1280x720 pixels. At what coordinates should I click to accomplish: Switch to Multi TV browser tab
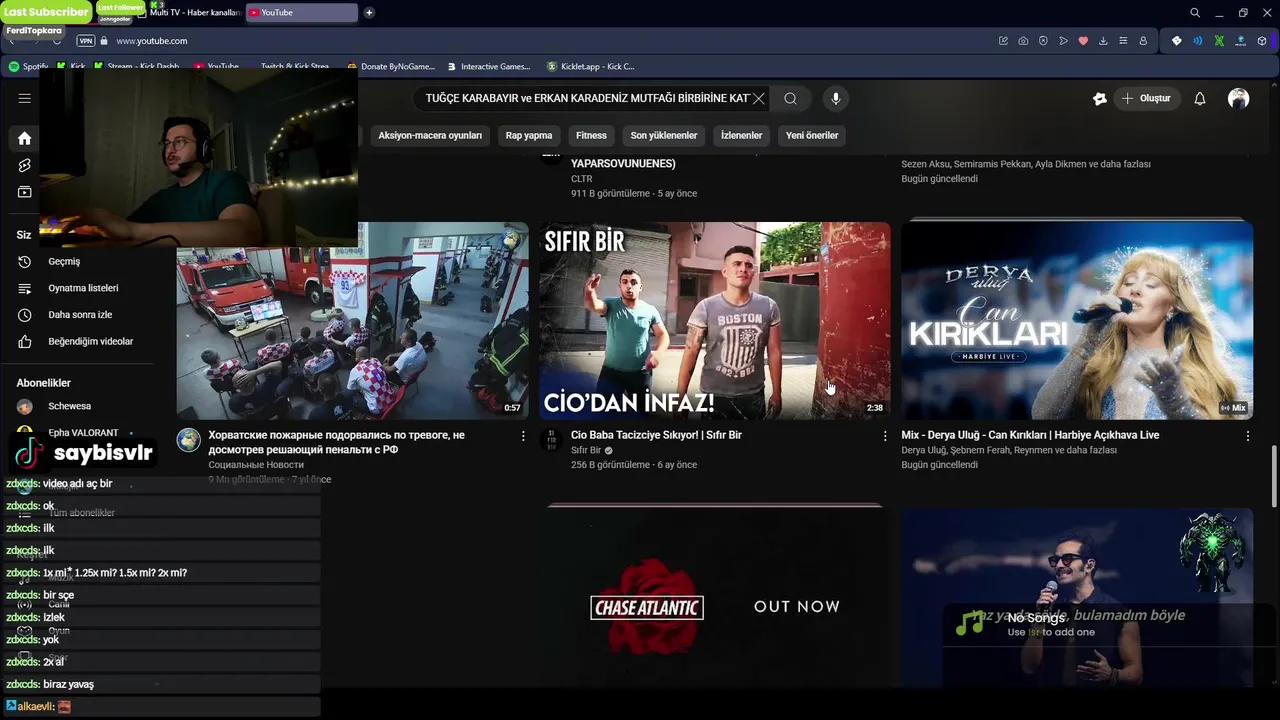coord(192,13)
